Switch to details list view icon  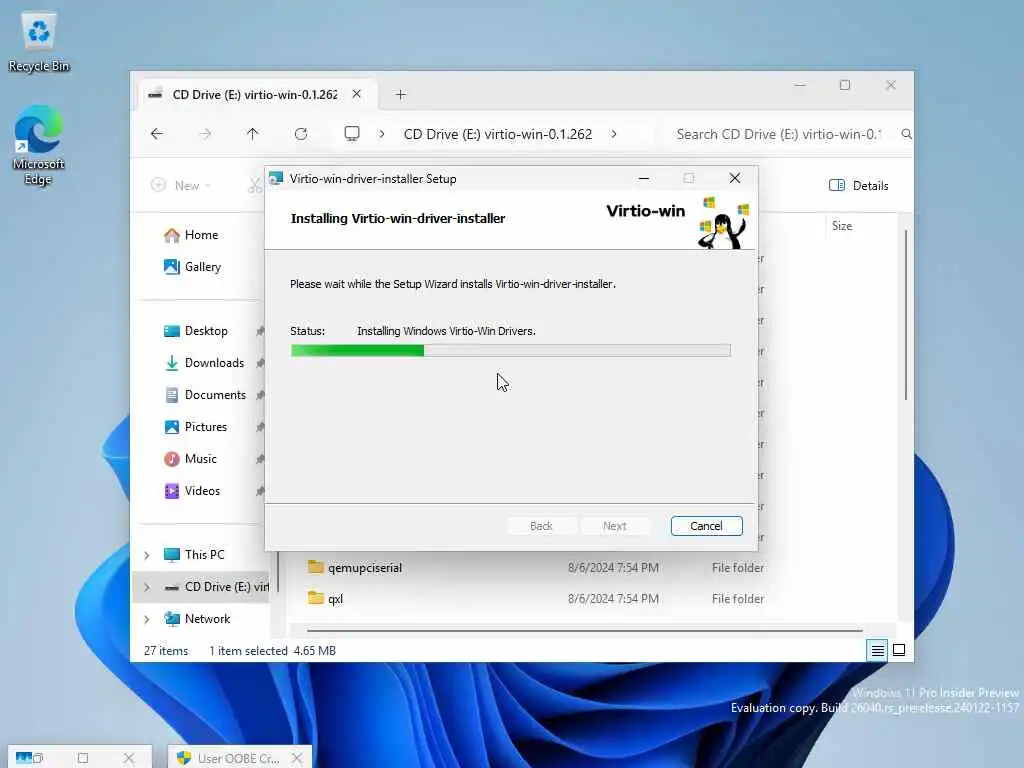[877, 650]
